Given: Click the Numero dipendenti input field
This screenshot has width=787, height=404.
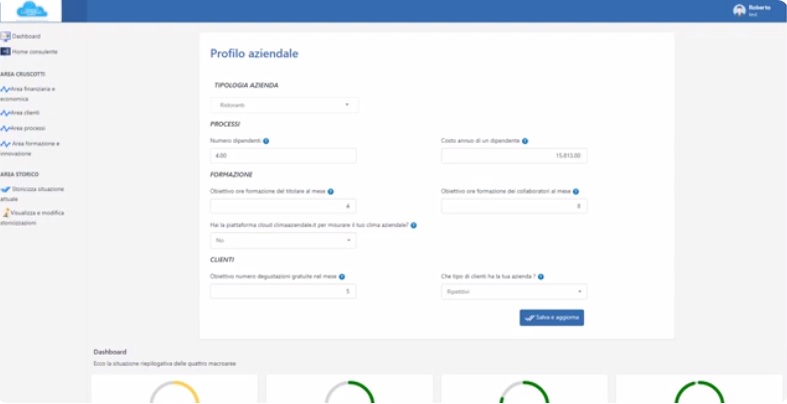Looking at the screenshot, I should tap(283, 156).
